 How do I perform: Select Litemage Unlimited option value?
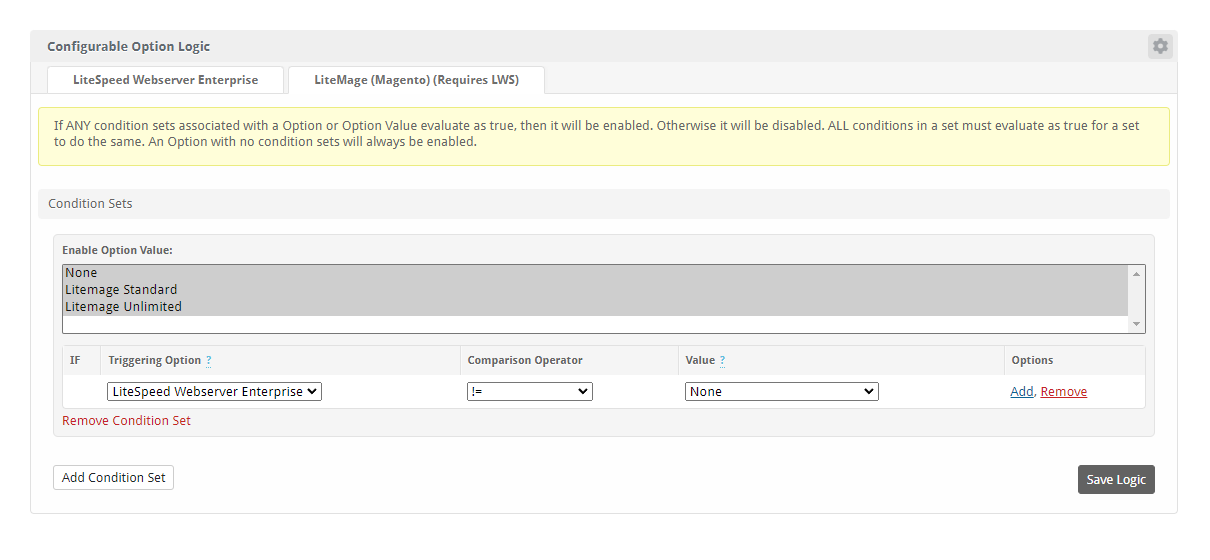[595, 307]
